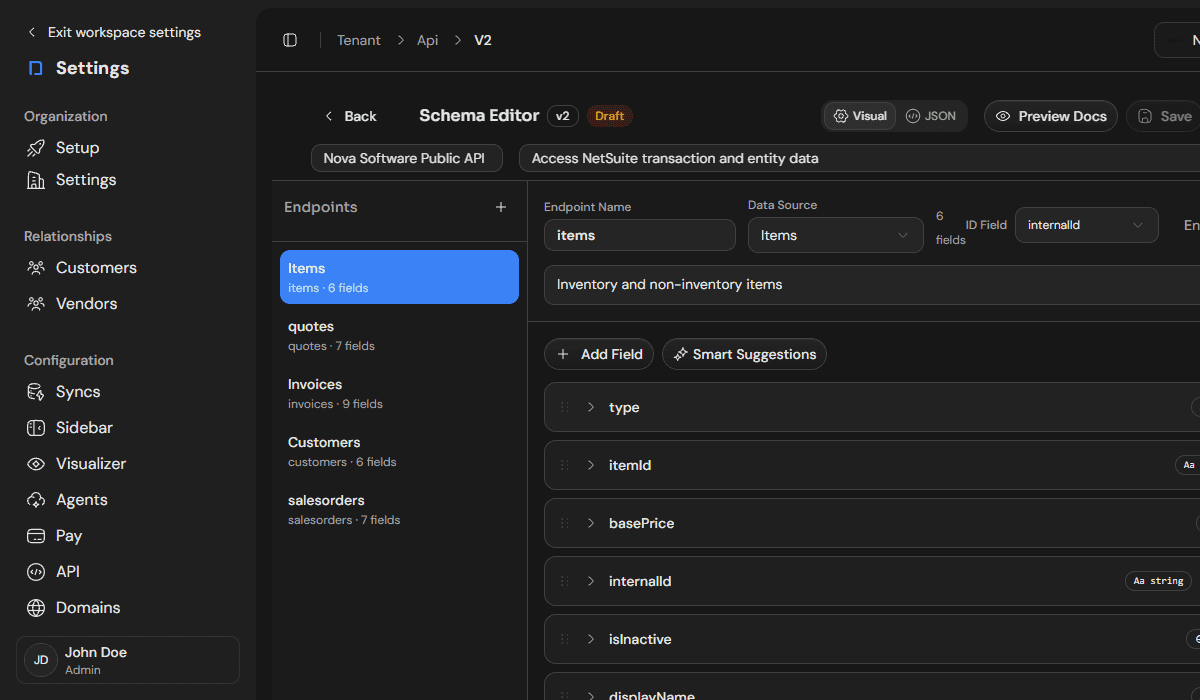Open Agents icon in sidebar
This screenshot has height=700, width=1200.
pos(36,500)
